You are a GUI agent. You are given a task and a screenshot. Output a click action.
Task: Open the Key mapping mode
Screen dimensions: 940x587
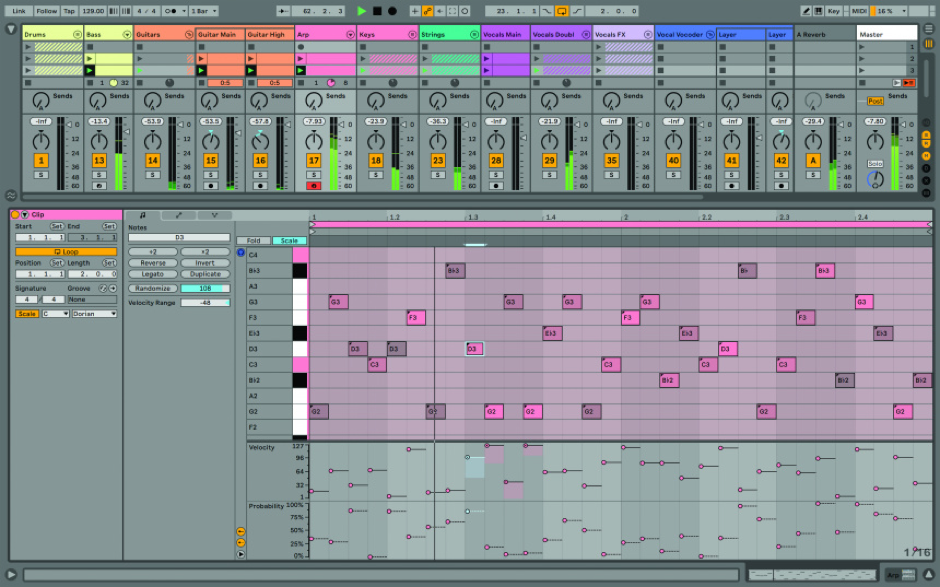pyautogui.click(x=834, y=11)
